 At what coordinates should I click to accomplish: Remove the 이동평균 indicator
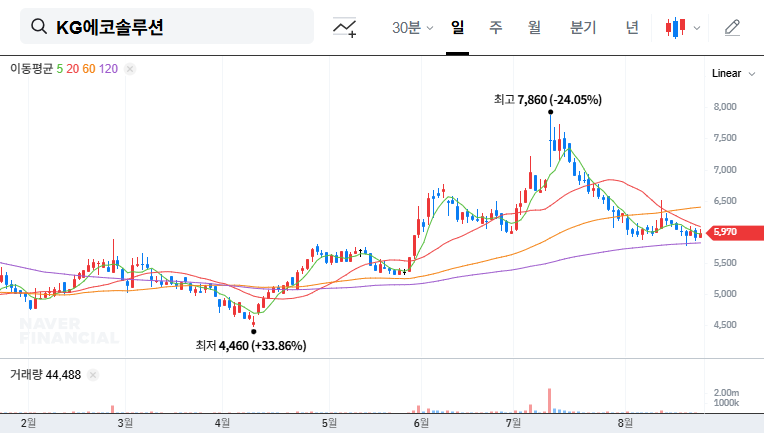(130, 69)
